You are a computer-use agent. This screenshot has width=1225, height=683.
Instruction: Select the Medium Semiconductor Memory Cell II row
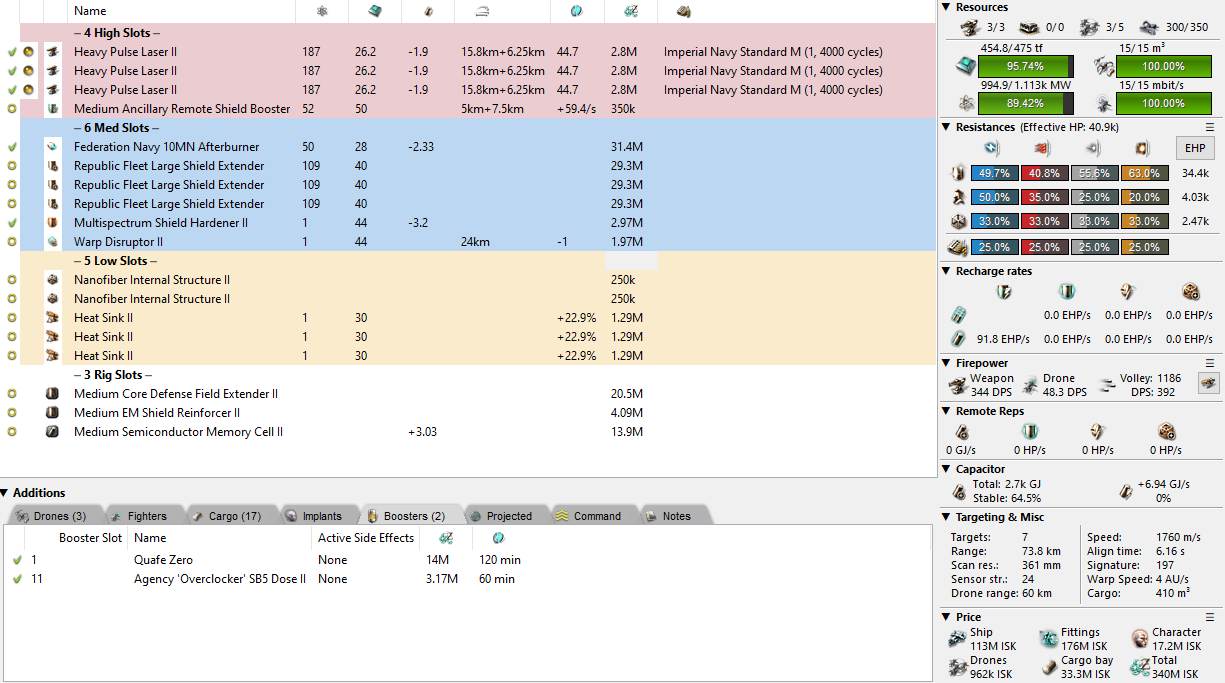tap(178, 432)
